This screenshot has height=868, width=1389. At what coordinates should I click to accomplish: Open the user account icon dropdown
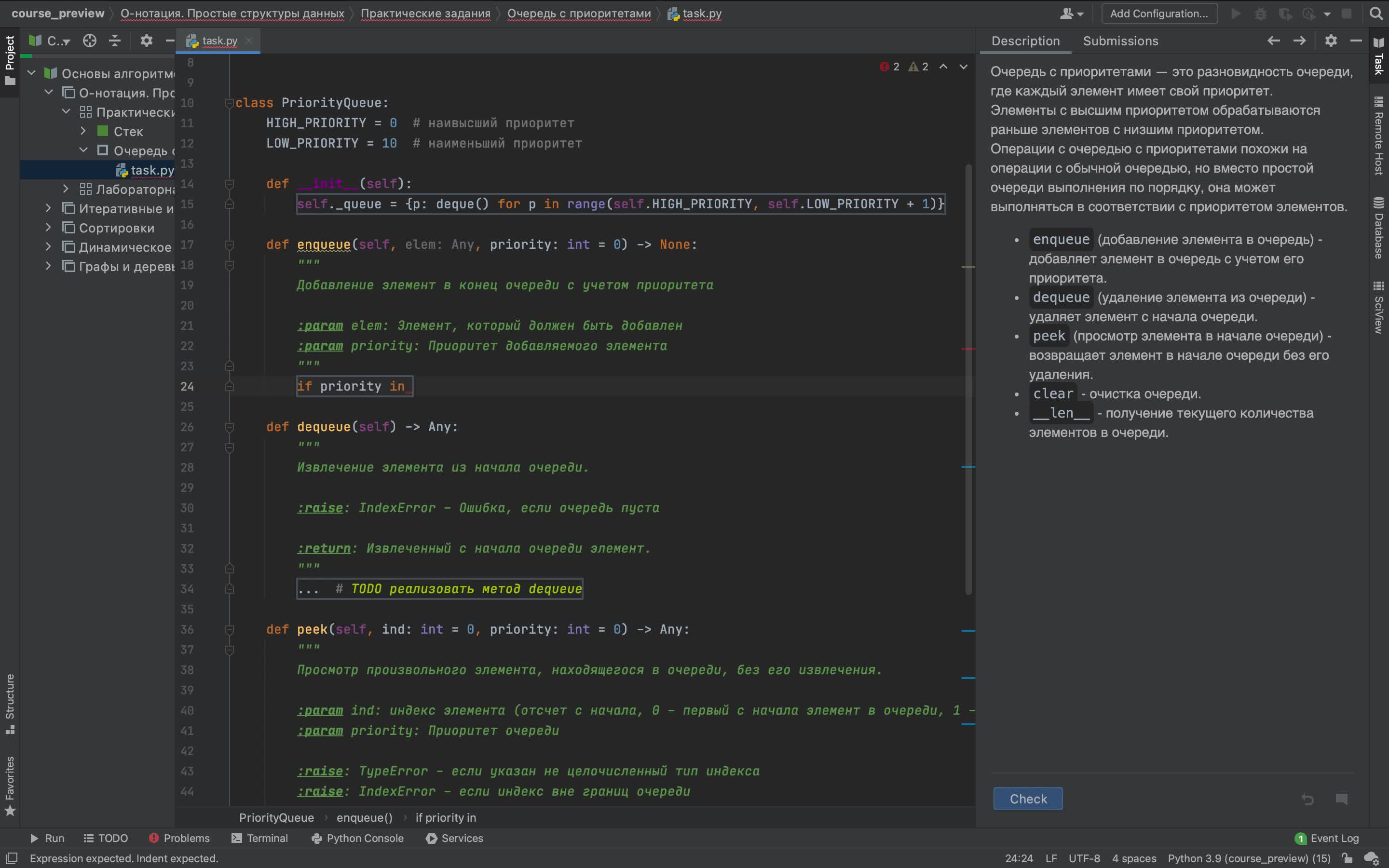[1072, 13]
